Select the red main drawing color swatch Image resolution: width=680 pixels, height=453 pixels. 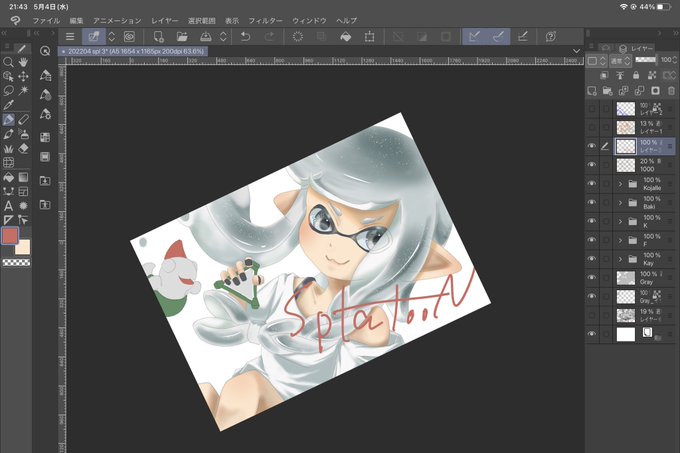[10, 236]
